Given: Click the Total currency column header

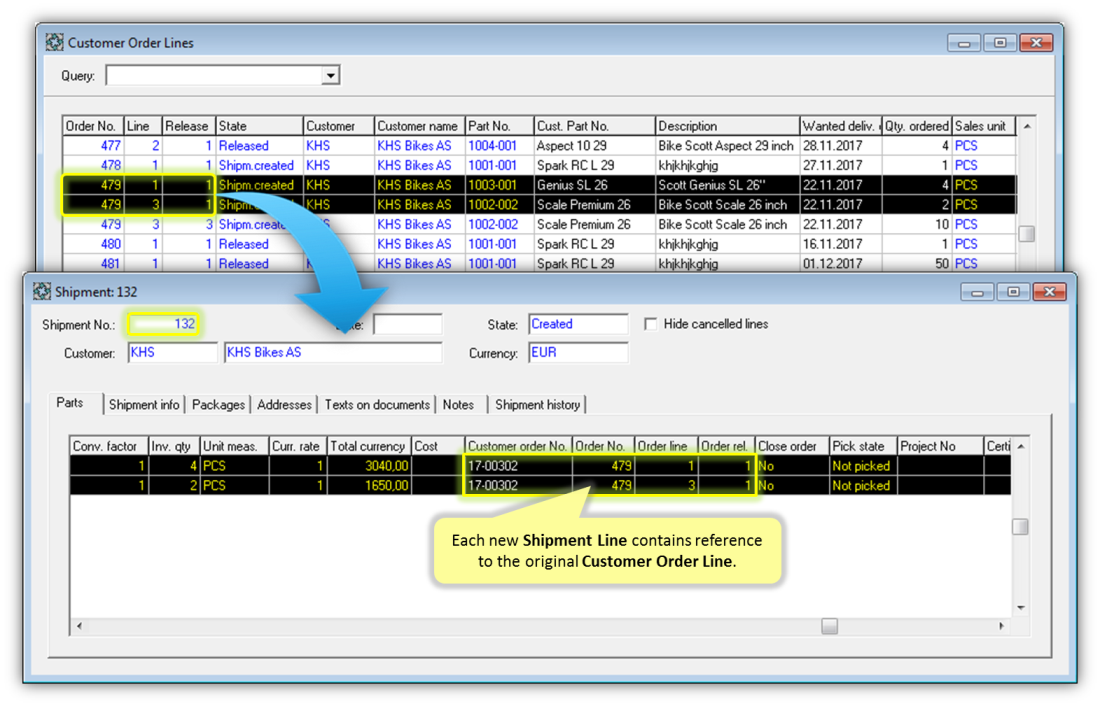Looking at the screenshot, I should click(368, 446).
